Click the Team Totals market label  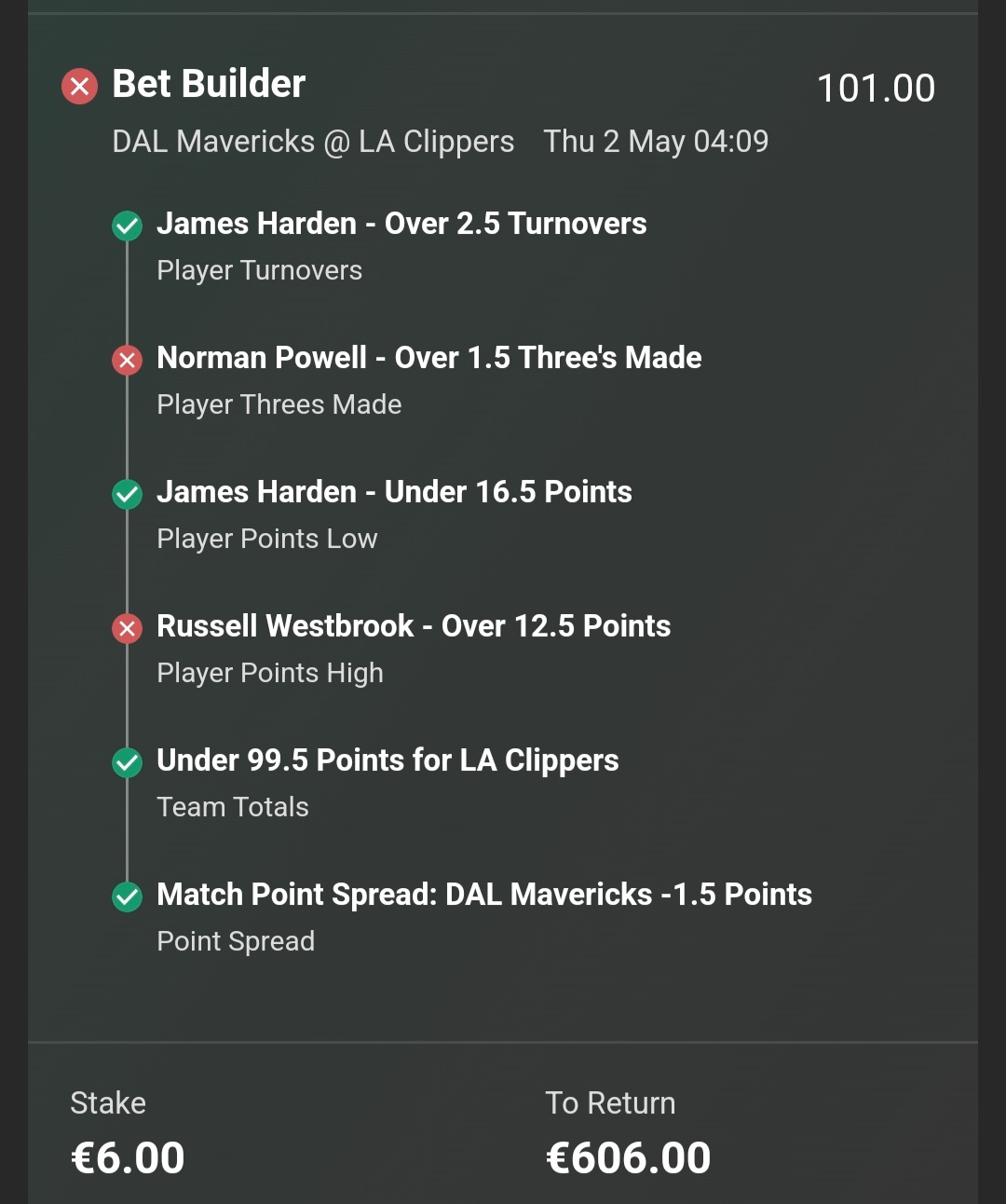pos(233,807)
